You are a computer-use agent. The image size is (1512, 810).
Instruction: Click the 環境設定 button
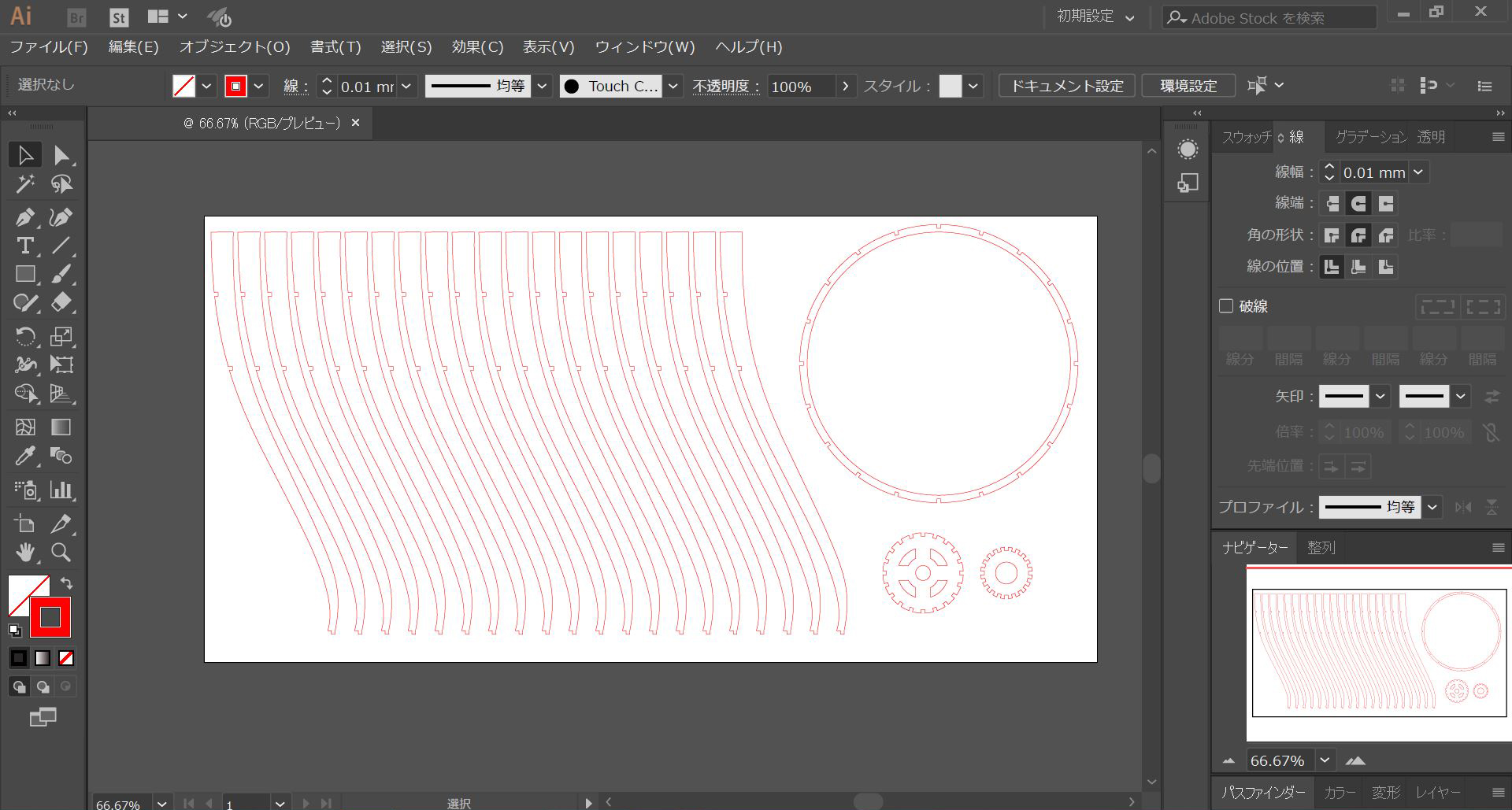[1188, 86]
